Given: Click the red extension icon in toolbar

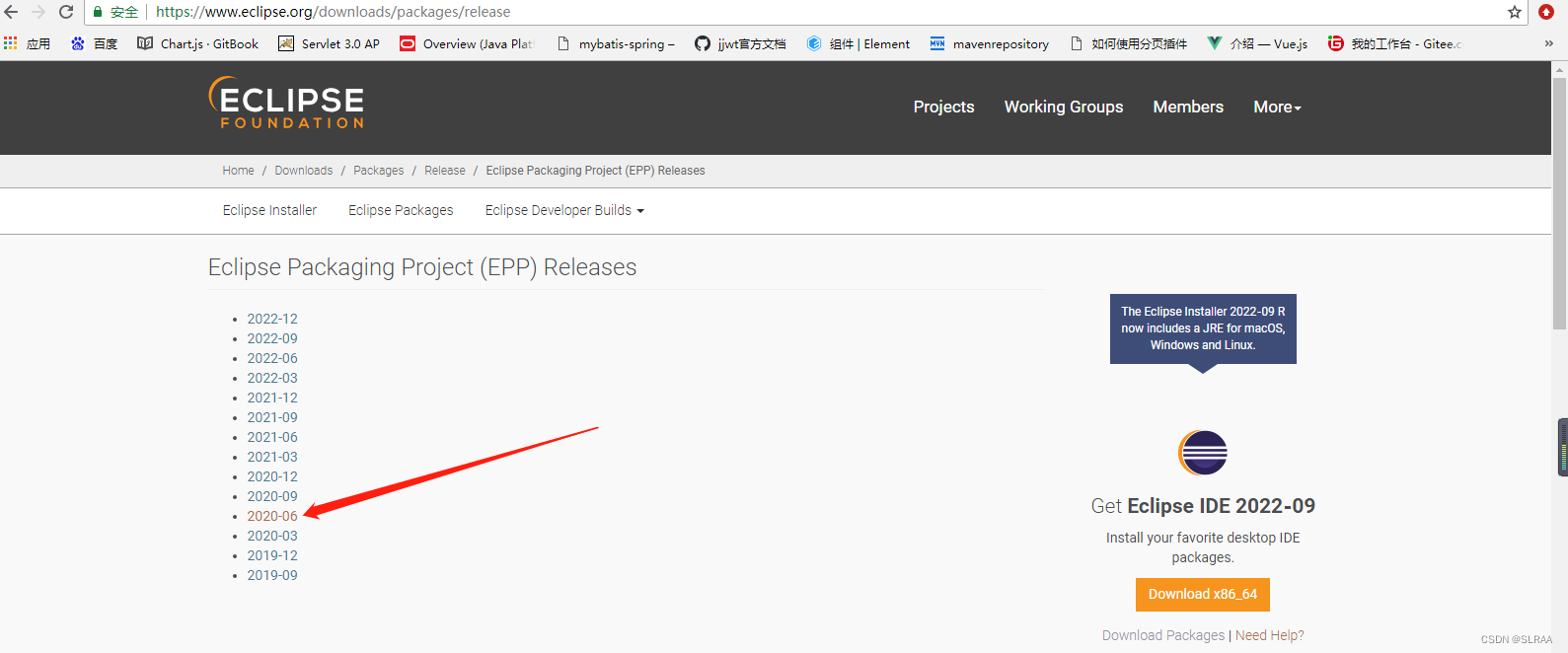Looking at the screenshot, I should pyautogui.click(x=1546, y=12).
